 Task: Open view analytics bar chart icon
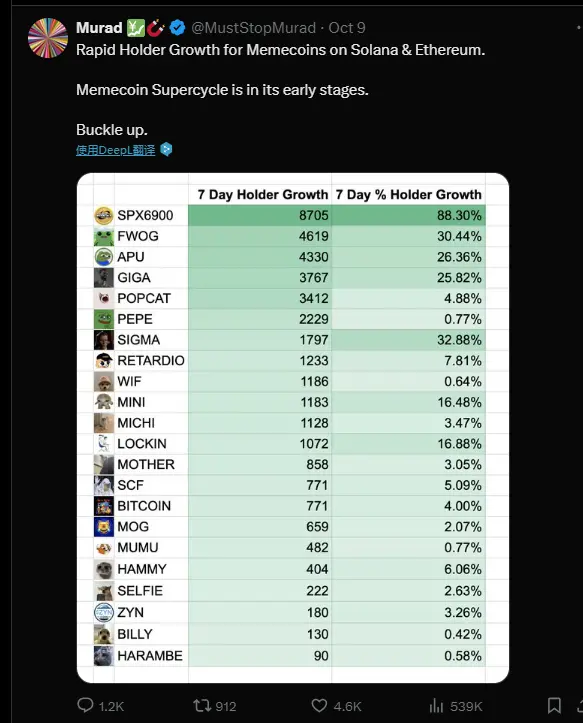pyautogui.click(x=436, y=705)
